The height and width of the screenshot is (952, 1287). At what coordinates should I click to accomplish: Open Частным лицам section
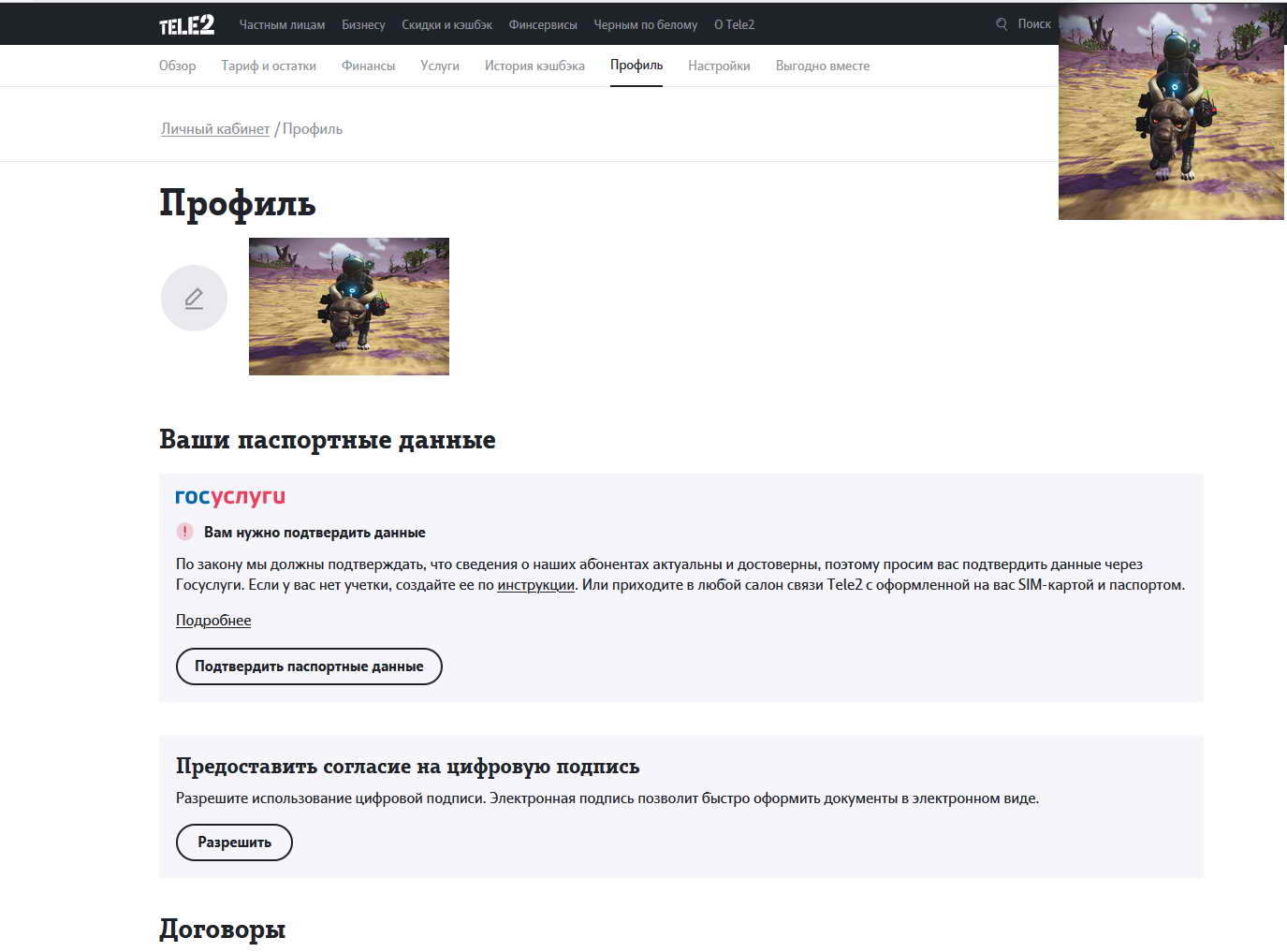tap(282, 24)
